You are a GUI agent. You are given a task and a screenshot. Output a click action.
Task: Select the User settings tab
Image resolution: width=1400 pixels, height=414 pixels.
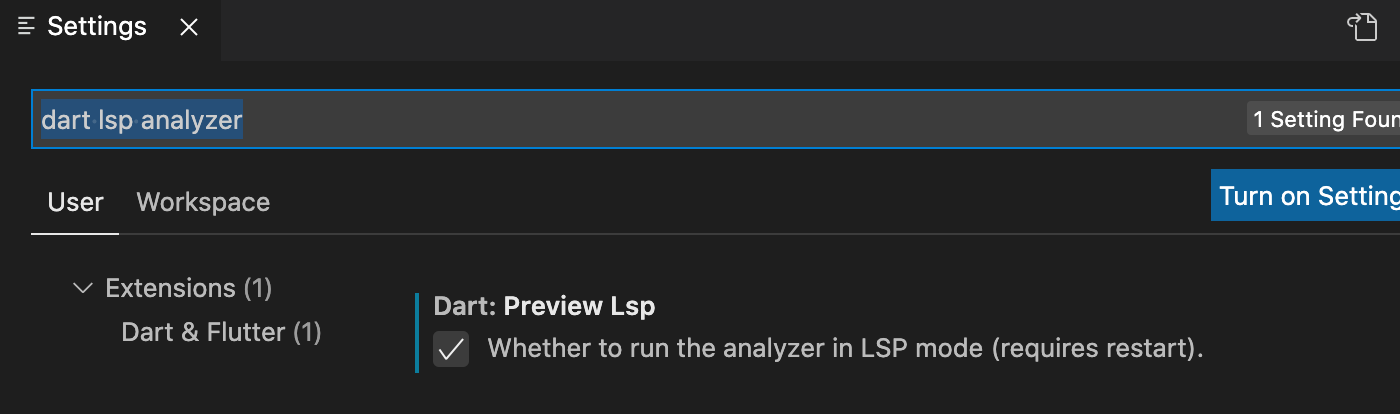tap(76, 202)
